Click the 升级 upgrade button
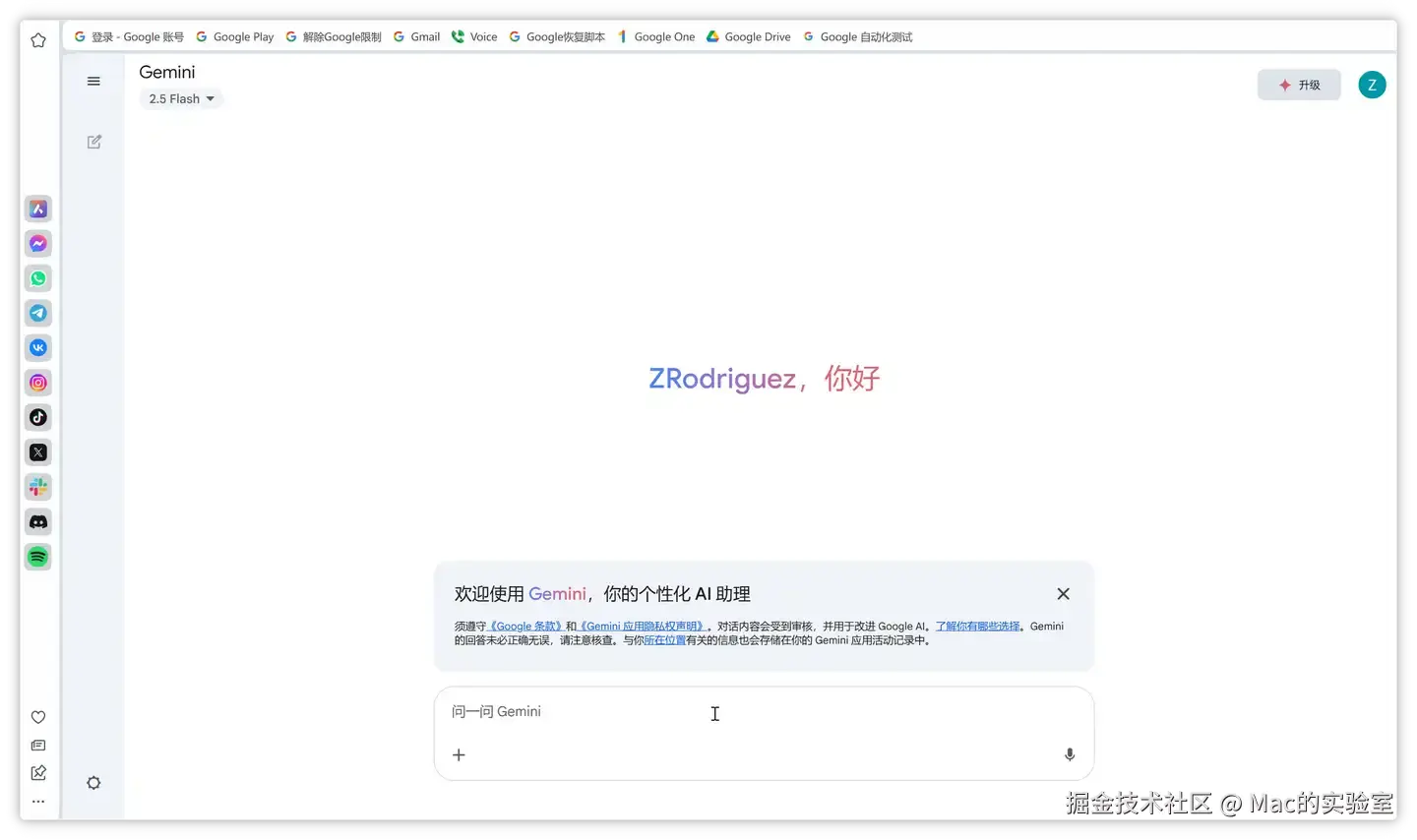The image size is (1417, 840). 1299,85
